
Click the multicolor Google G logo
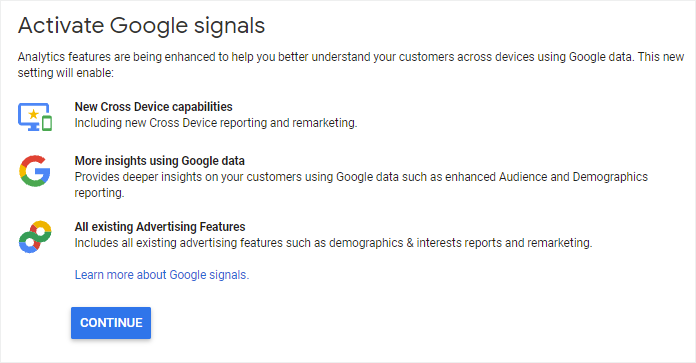35,171
